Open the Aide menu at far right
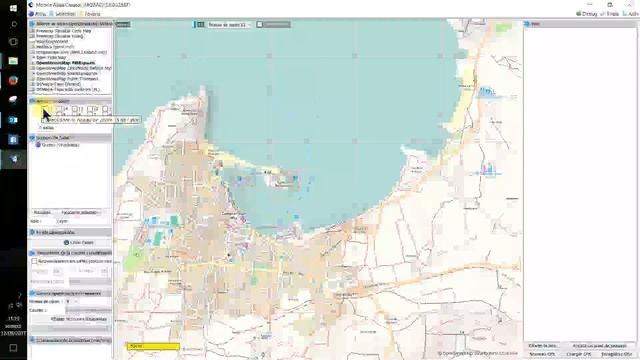This screenshot has width=640, height=360. tap(631, 14)
